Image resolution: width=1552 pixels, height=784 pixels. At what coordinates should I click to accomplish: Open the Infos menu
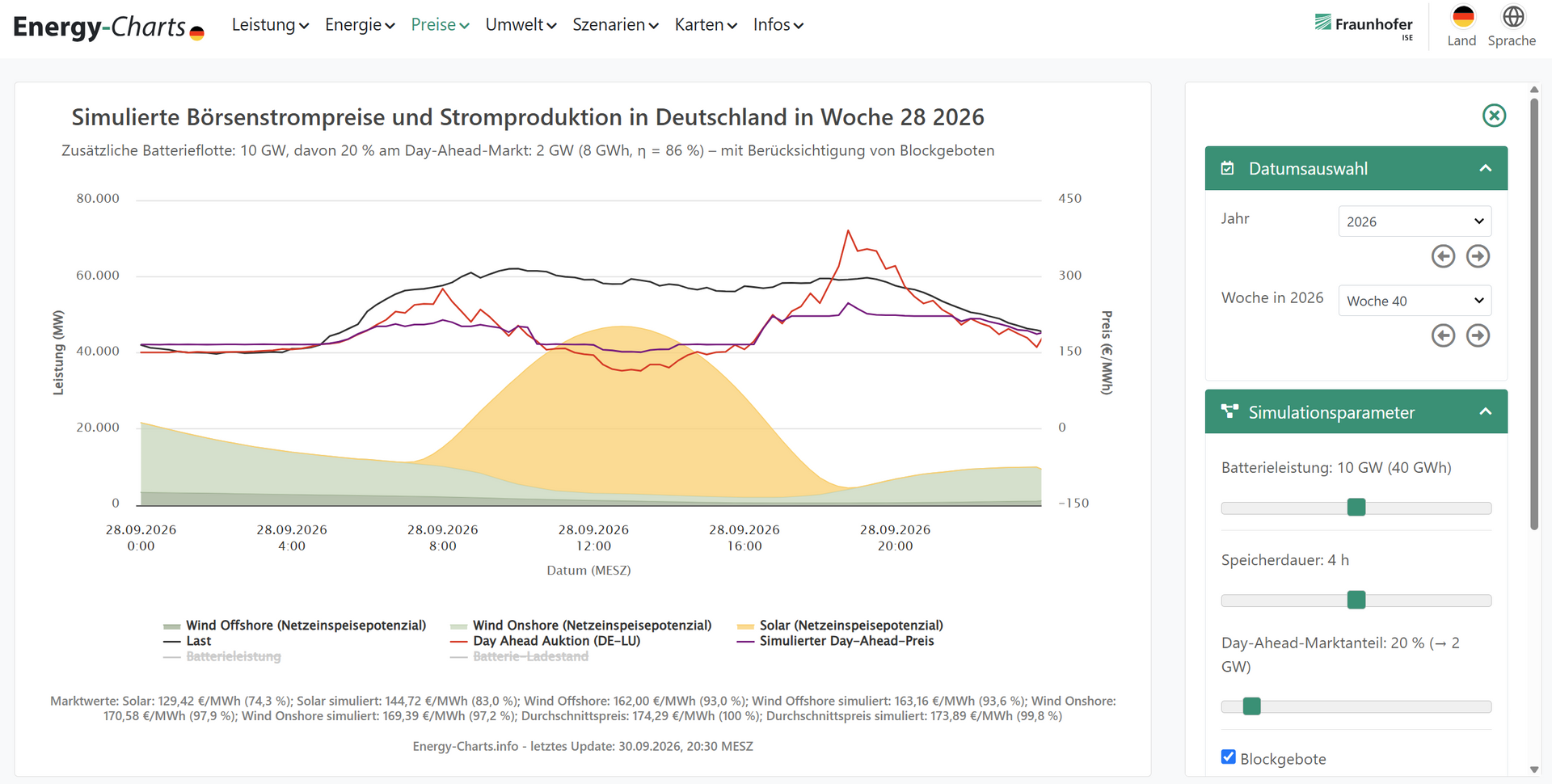click(778, 25)
